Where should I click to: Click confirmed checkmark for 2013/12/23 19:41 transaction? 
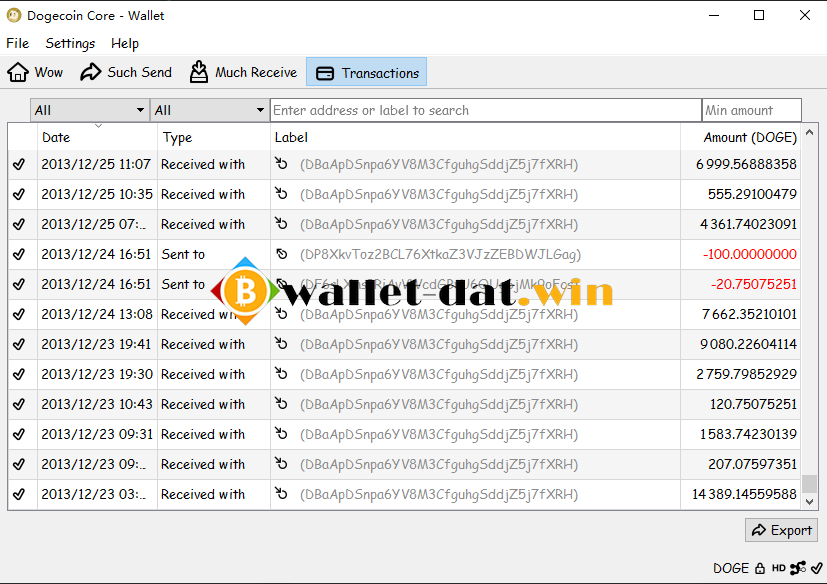click(19, 344)
